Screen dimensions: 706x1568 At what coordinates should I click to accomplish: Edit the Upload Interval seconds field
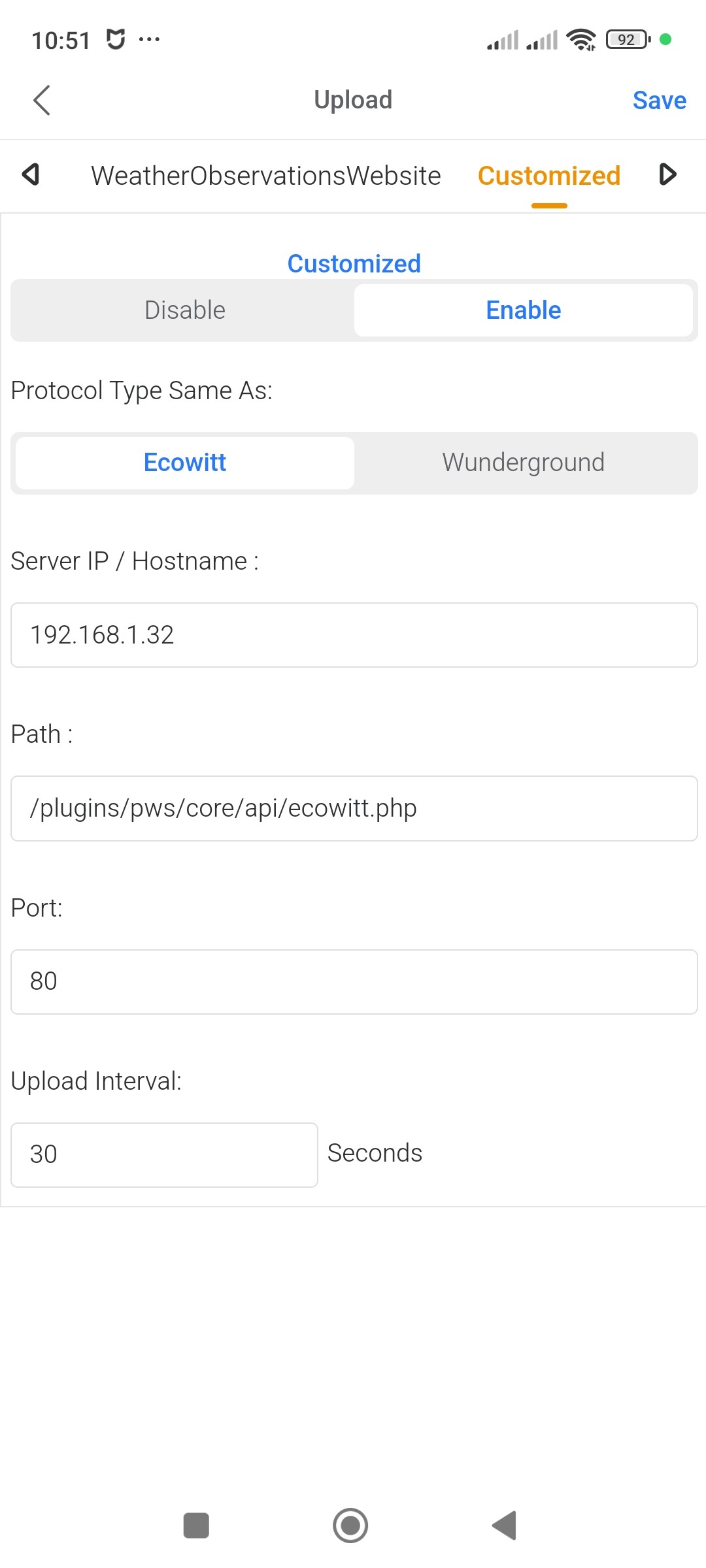(x=164, y=1154)
